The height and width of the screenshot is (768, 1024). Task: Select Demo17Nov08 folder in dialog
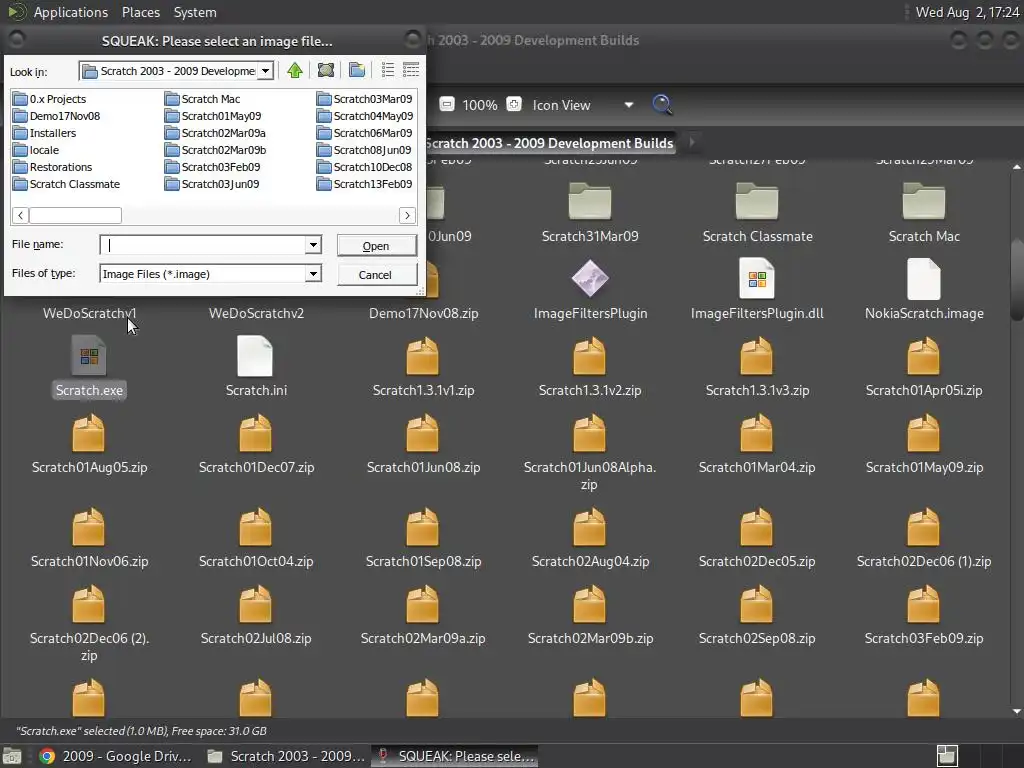coord(57,116)
